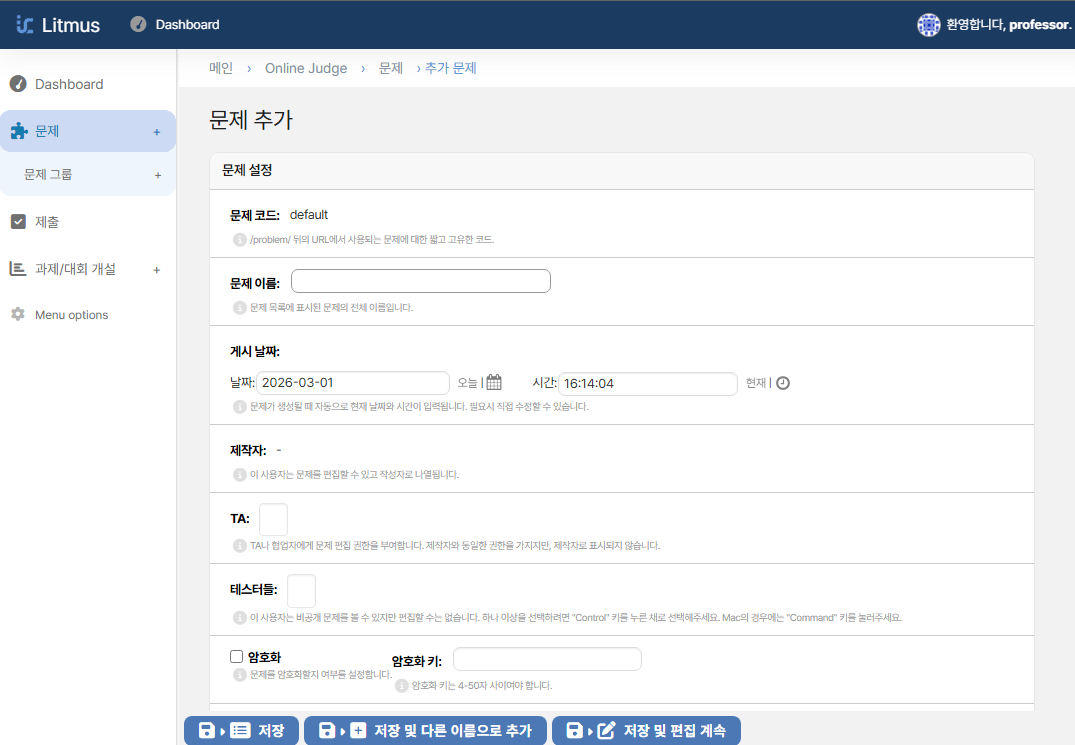Image resolution: width=1075 pixels, height=745 pixels.
Task: Open Dashboard in the sidebar
Action: point(68,84)
